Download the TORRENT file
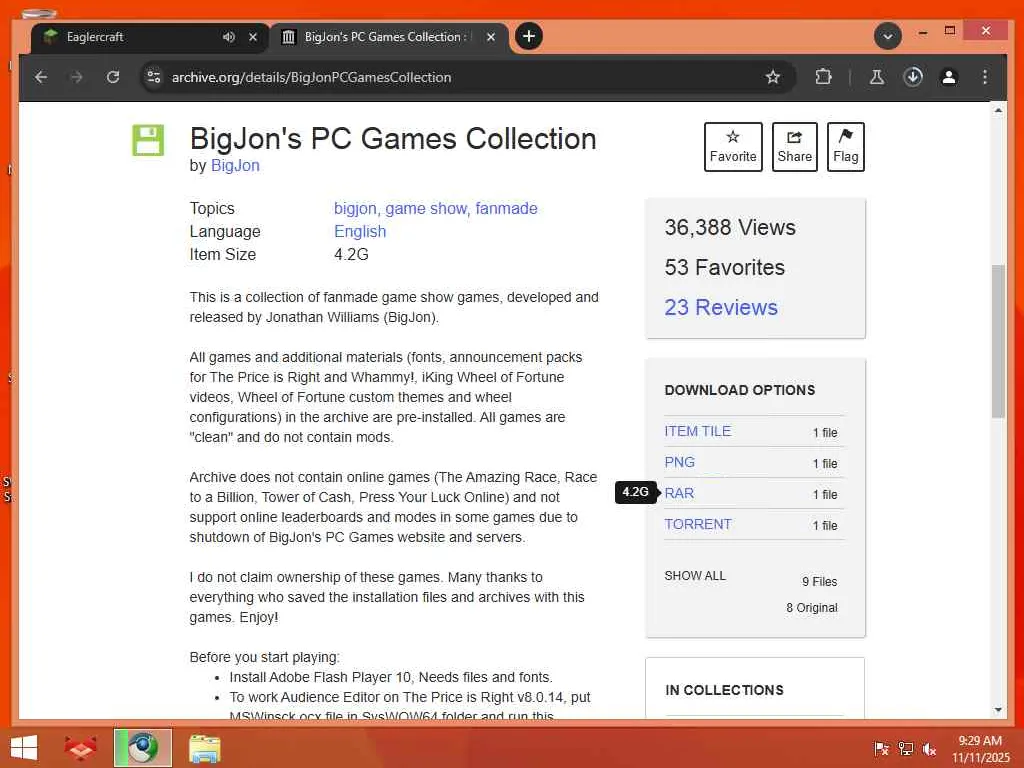Viewport: 1024px width, 768px height. pos(697,524)
